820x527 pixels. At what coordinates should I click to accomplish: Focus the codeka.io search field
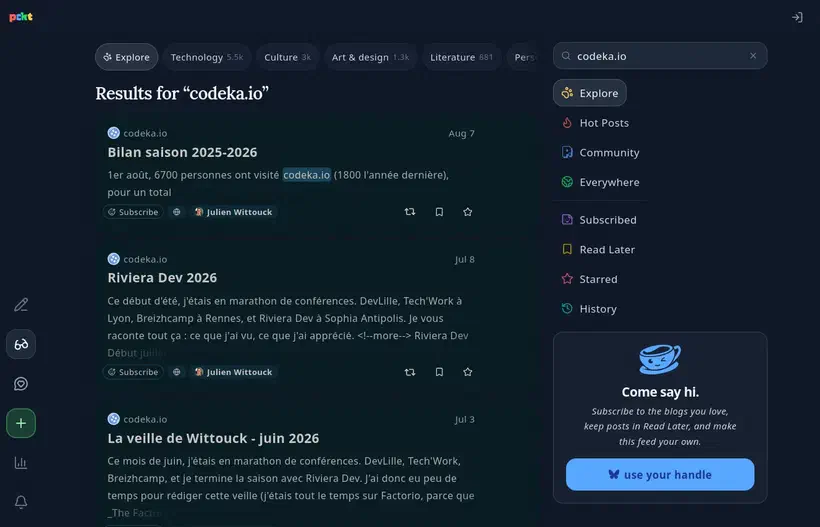click(660, 55)
